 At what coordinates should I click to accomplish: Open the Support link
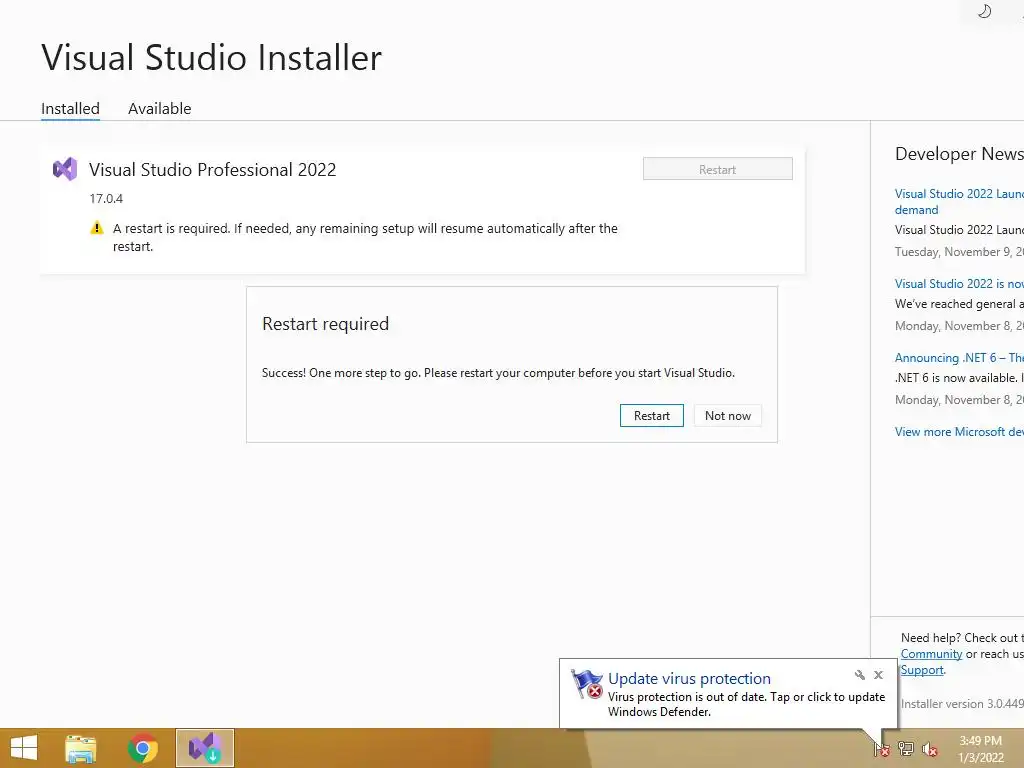tap(922, 669)
